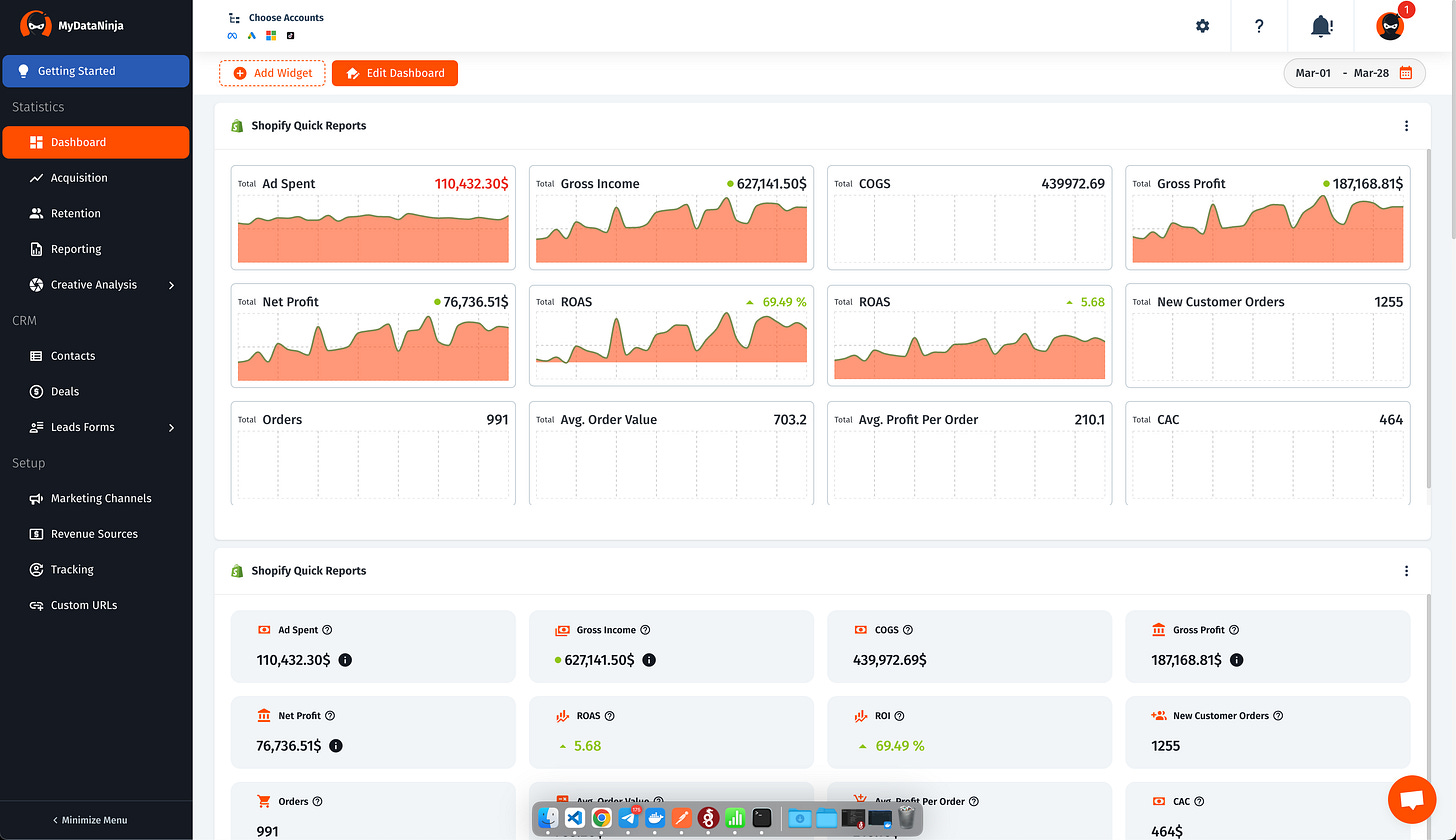Open options menu of first Shopify Quick Reports
This screenshot has width=1456, height=840.
[x=1406, y=126]
